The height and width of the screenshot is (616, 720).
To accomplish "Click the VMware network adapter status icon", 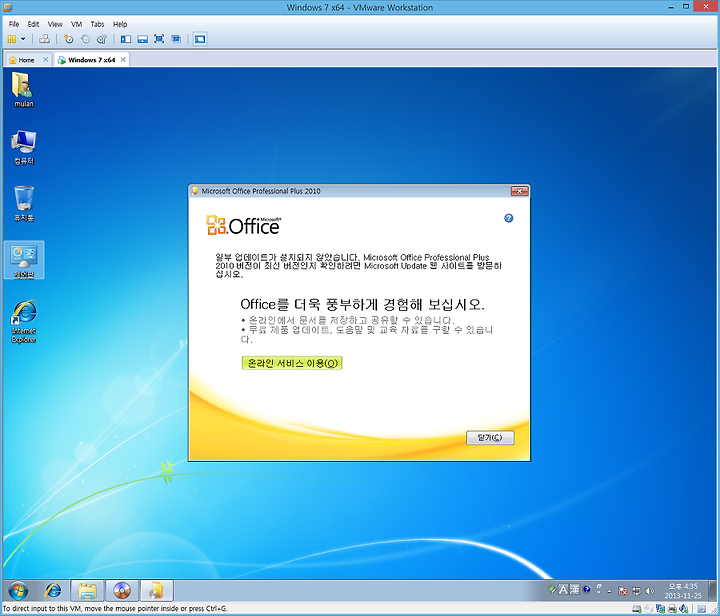I will 660,609.
